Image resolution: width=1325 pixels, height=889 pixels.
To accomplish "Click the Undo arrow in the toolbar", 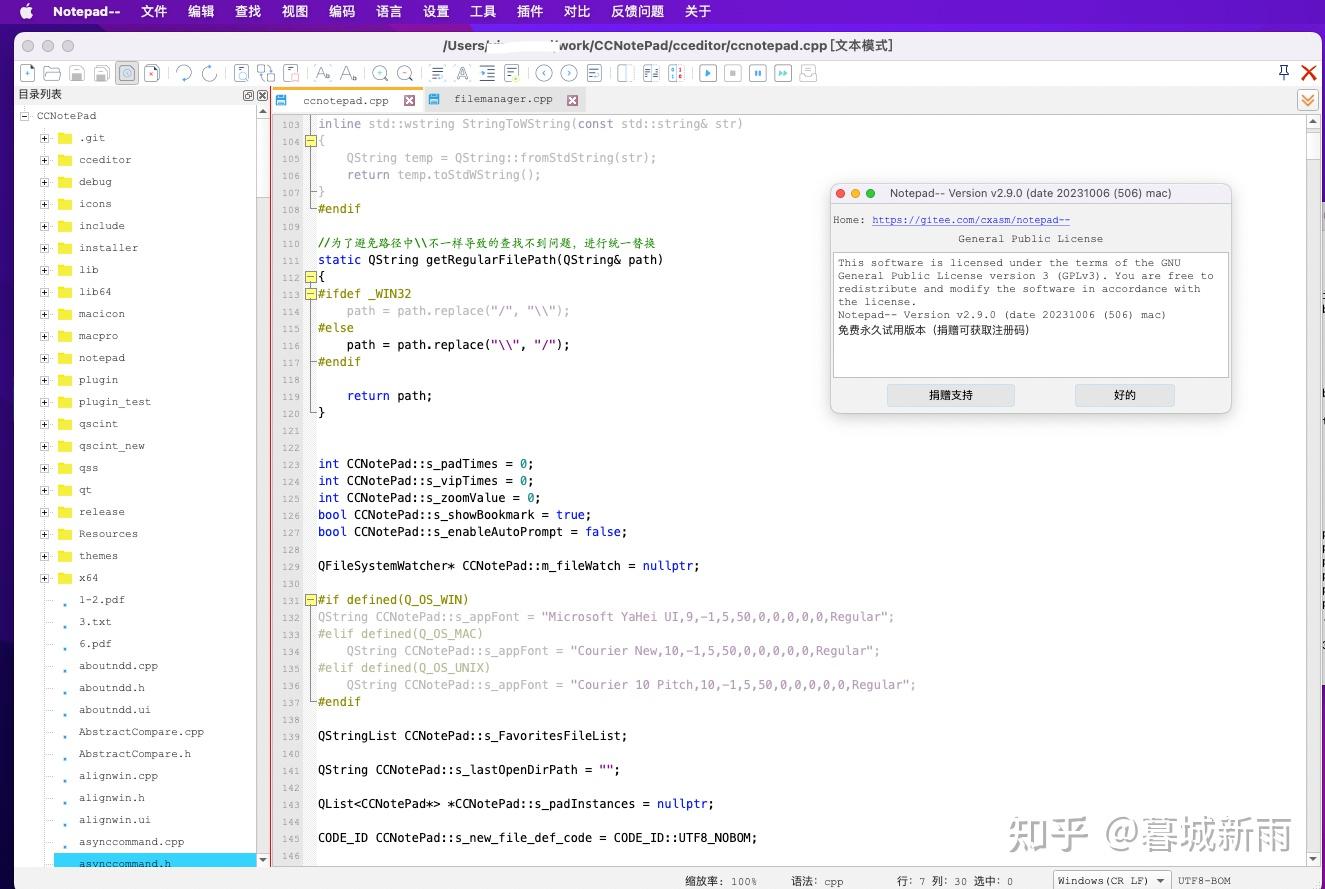I will 182,73.
